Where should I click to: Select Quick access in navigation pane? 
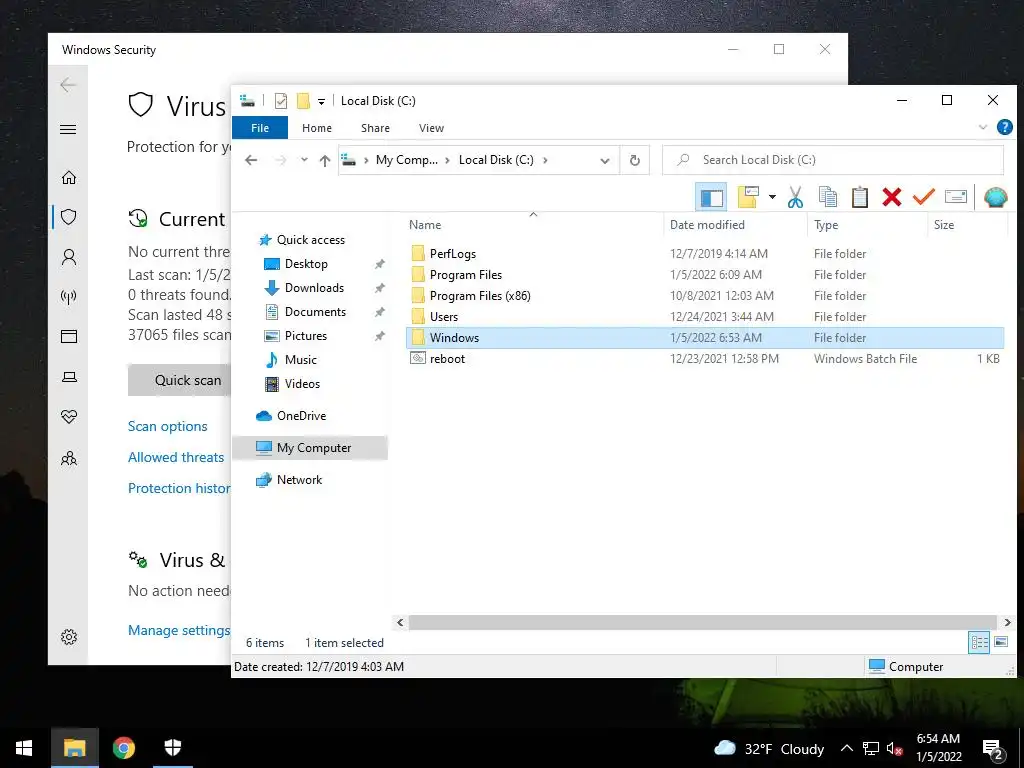pos(310,240)
